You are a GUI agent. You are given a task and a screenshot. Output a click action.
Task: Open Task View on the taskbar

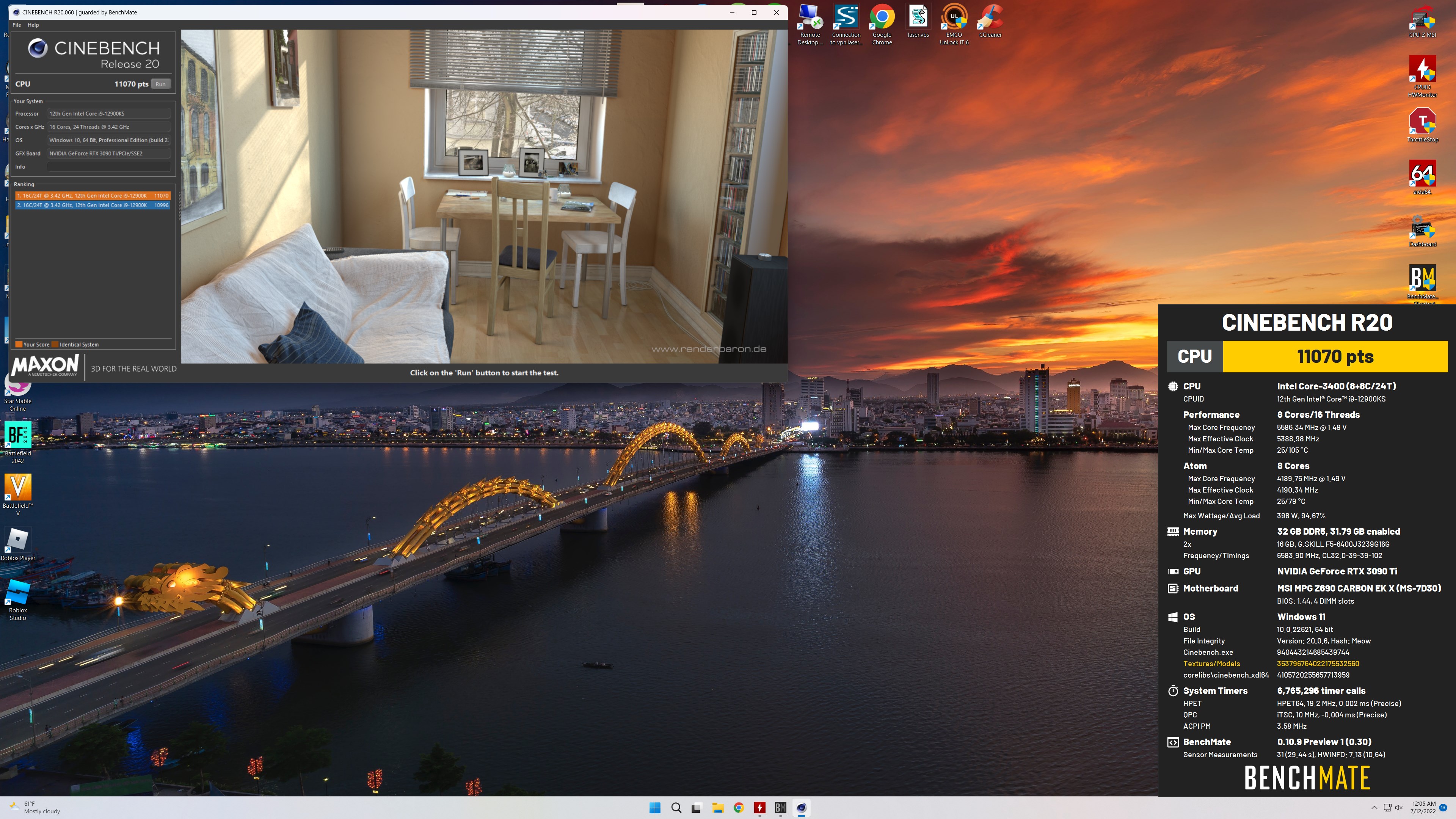click(697, 808)
